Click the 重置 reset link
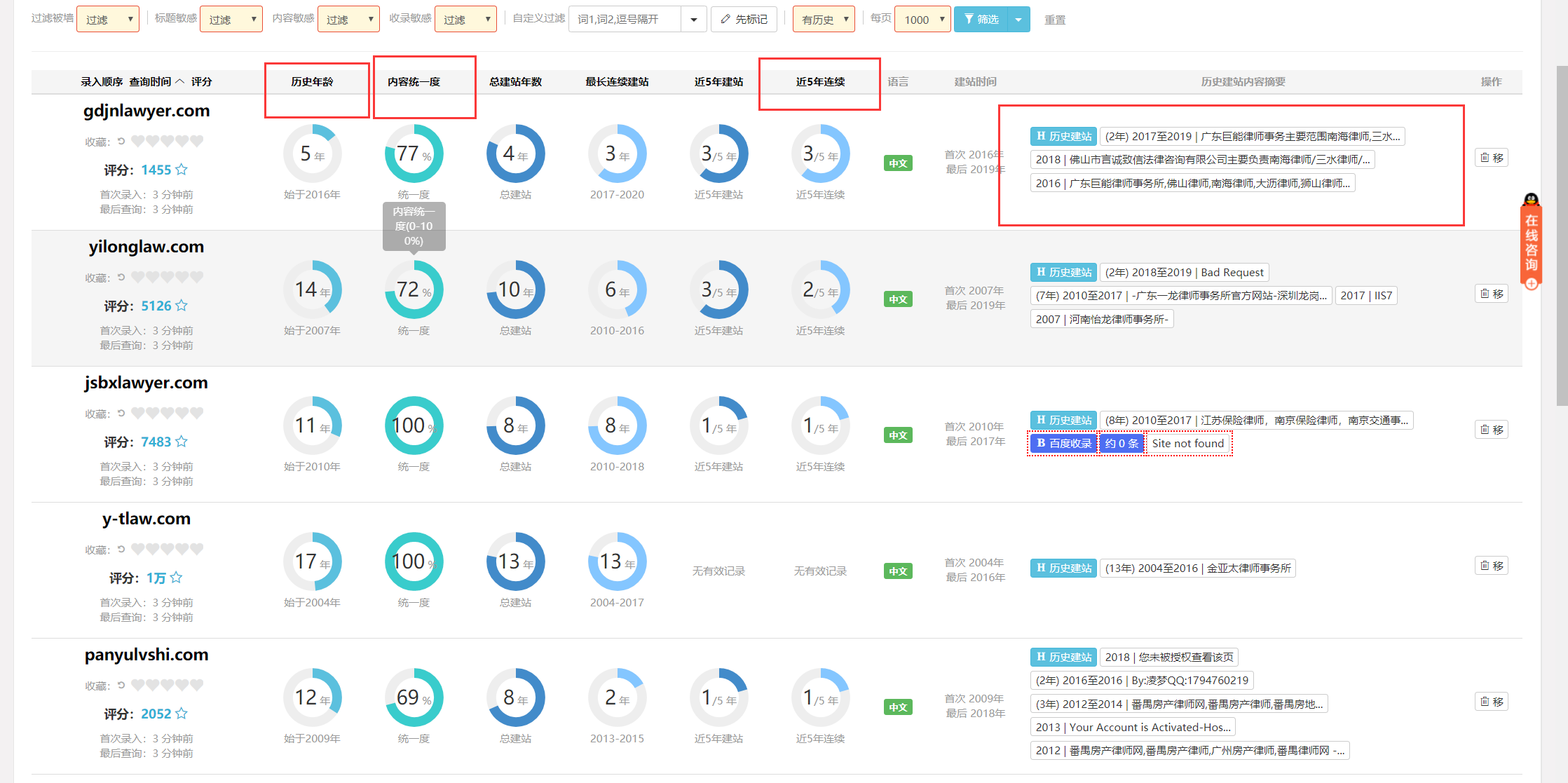1568x783 pixels. click(1055, 20)
